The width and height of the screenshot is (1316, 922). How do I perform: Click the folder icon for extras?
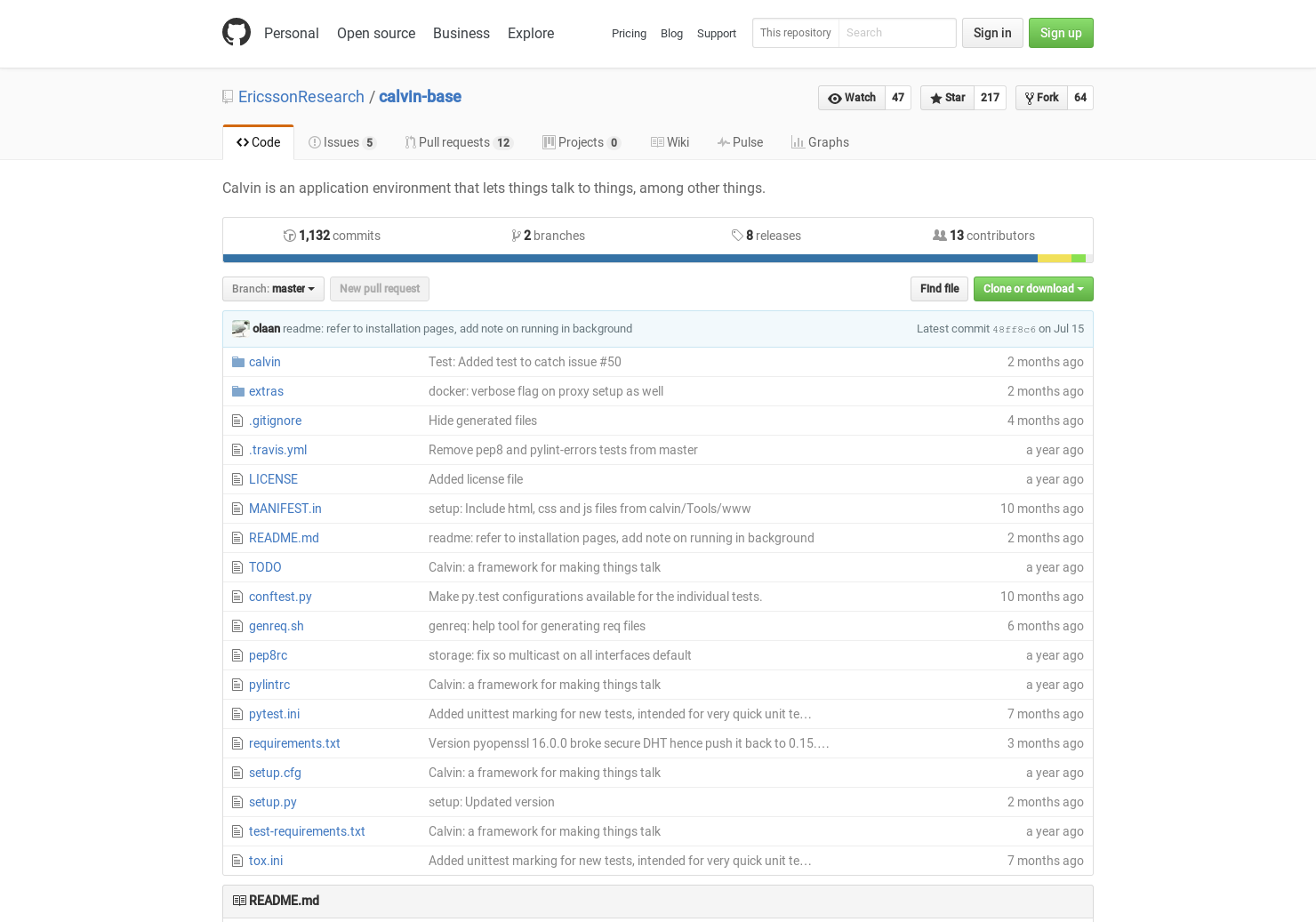[x=238, y=391]
